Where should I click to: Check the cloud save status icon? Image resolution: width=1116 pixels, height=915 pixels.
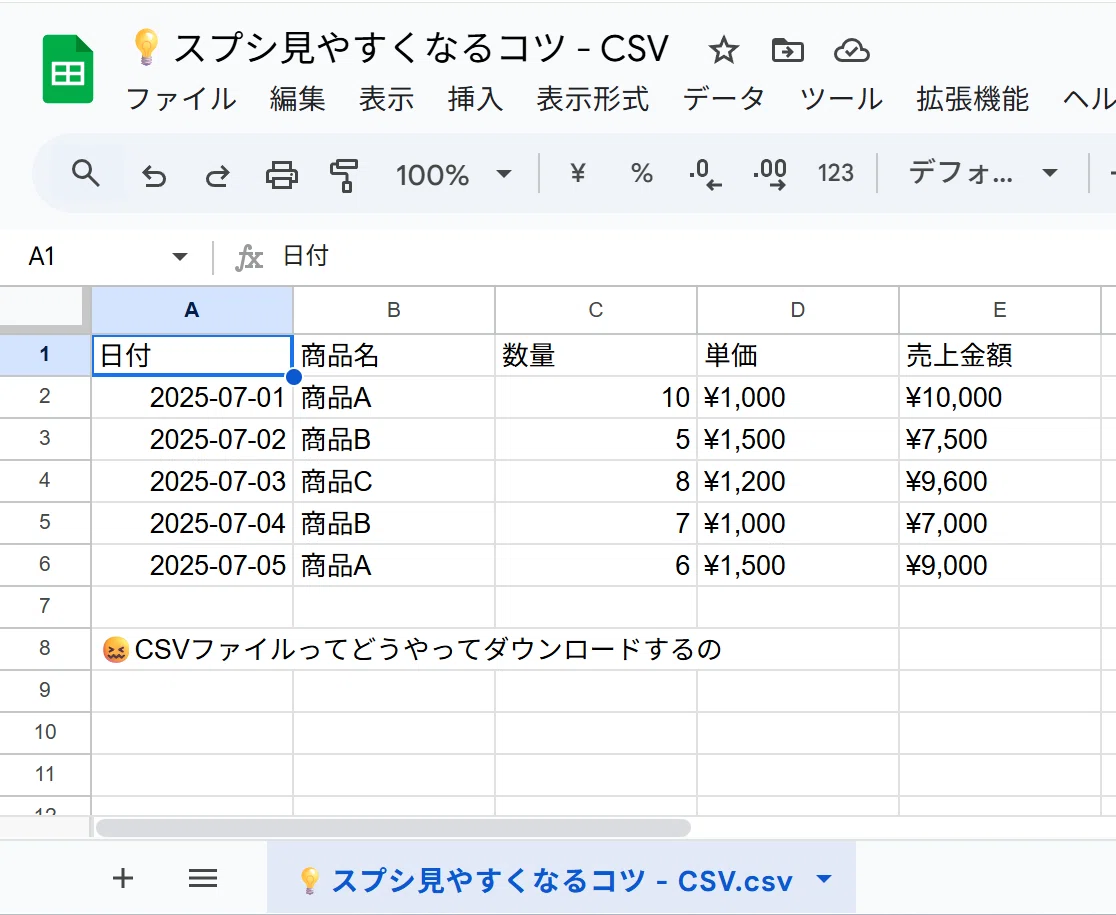(x=851, y=51)
